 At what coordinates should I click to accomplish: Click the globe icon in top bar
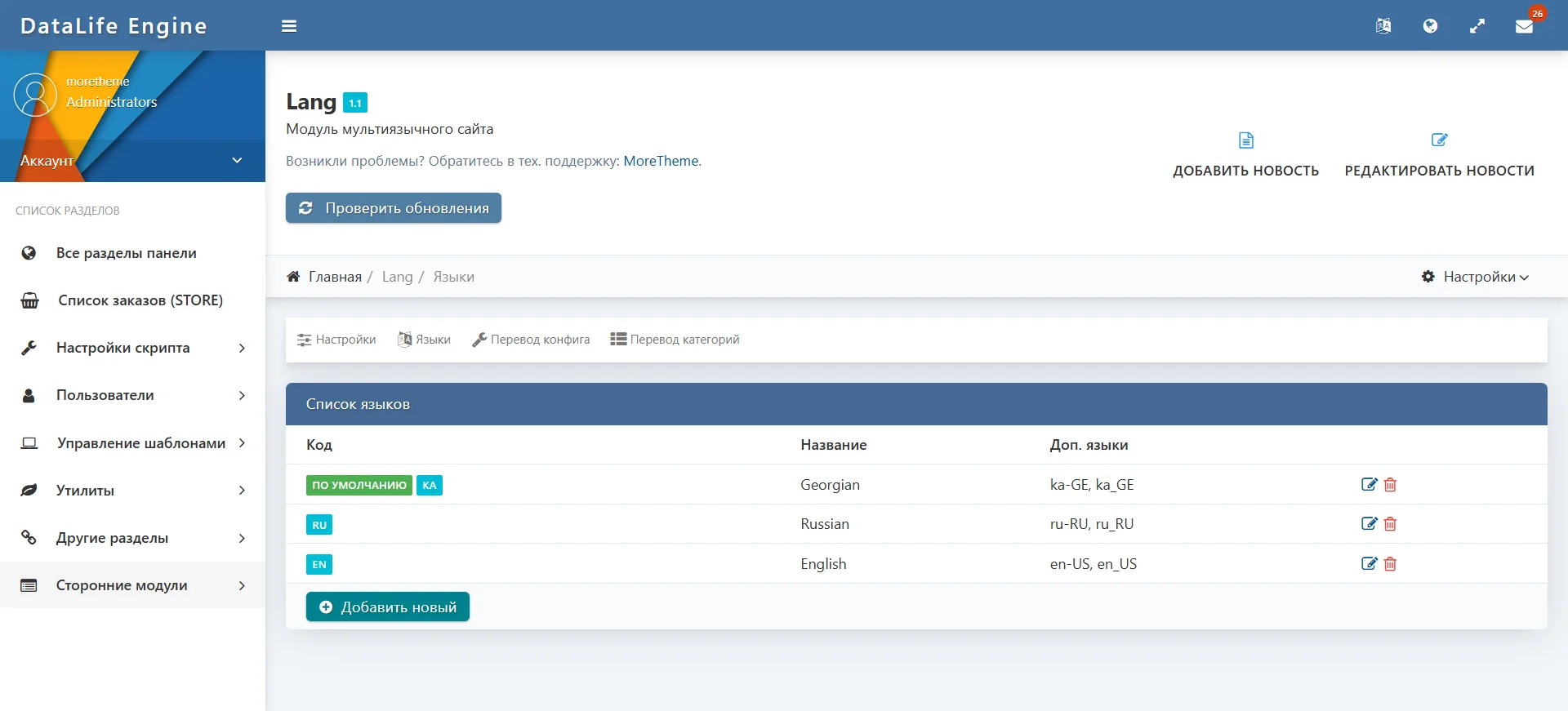pos(1430,26)
